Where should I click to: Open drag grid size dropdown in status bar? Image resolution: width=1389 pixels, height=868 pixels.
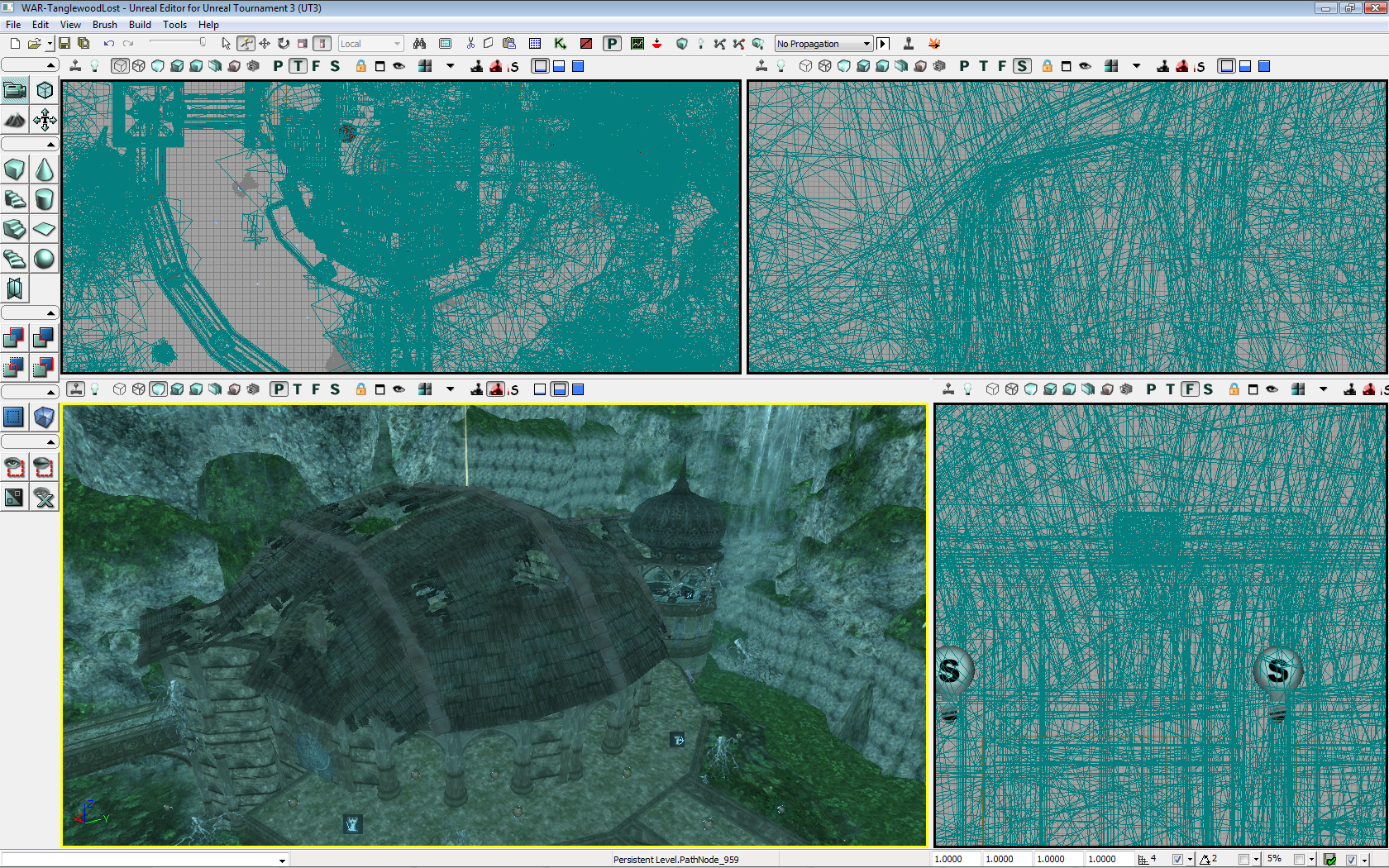(x=1190, y=860)
